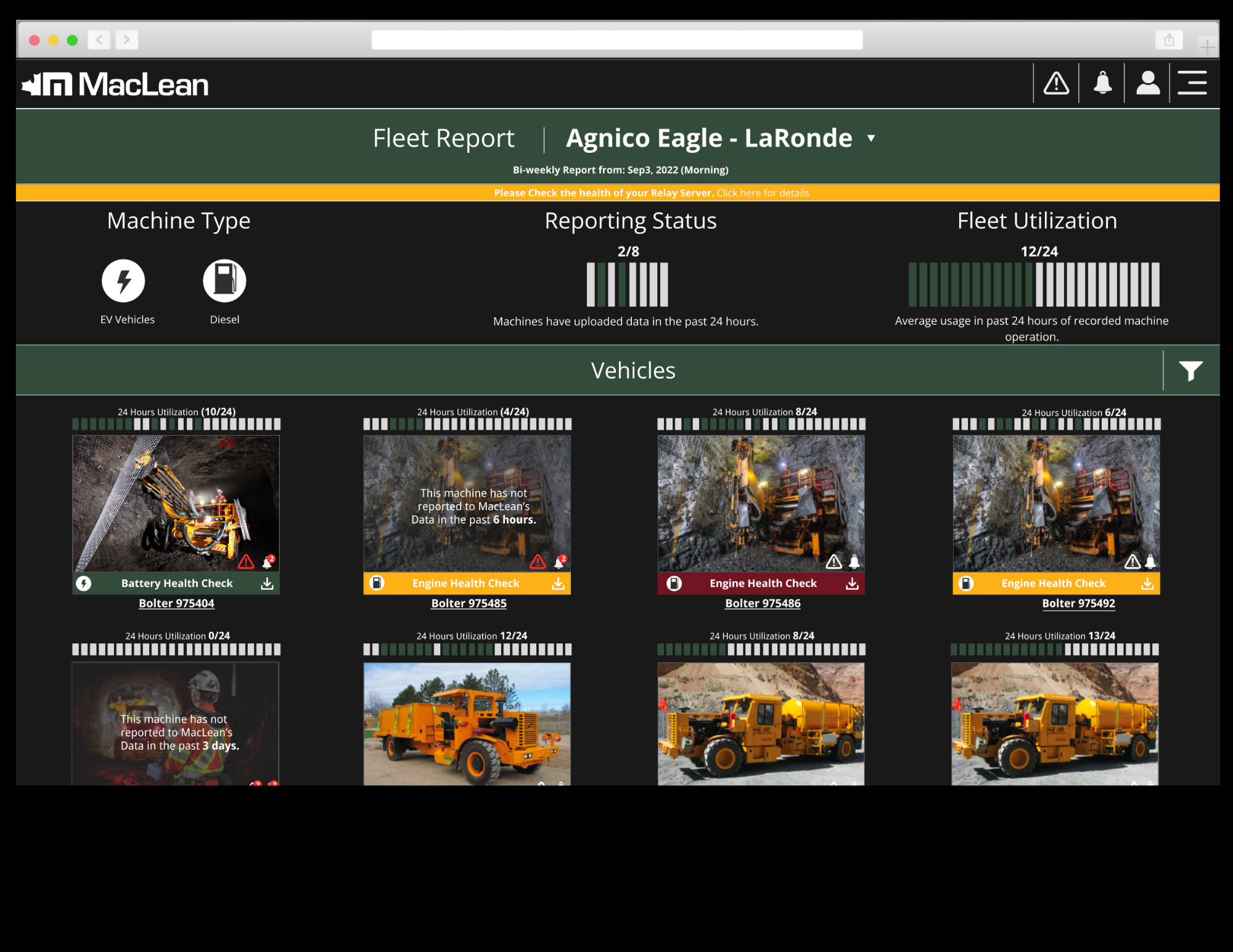Click the Relay Server details link
The height and width of the screenshot is (952, 1233).
(763, 193)
